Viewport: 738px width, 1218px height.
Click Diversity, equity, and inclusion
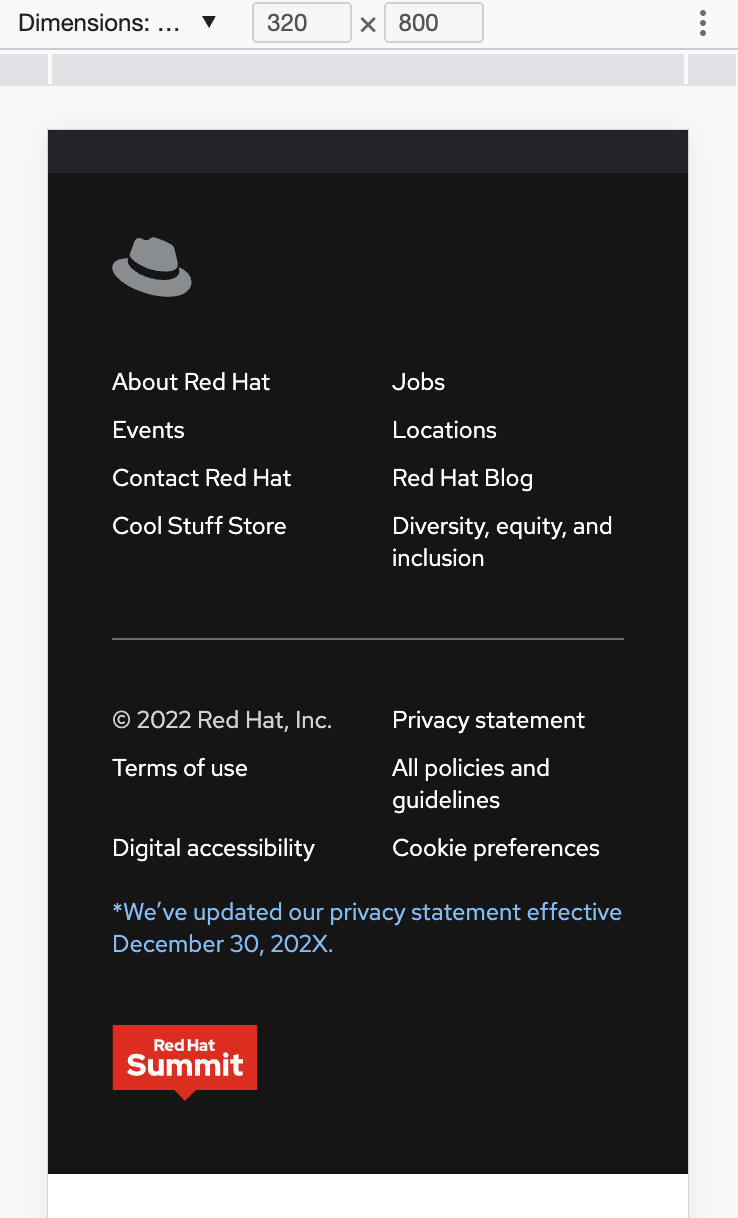502,541
